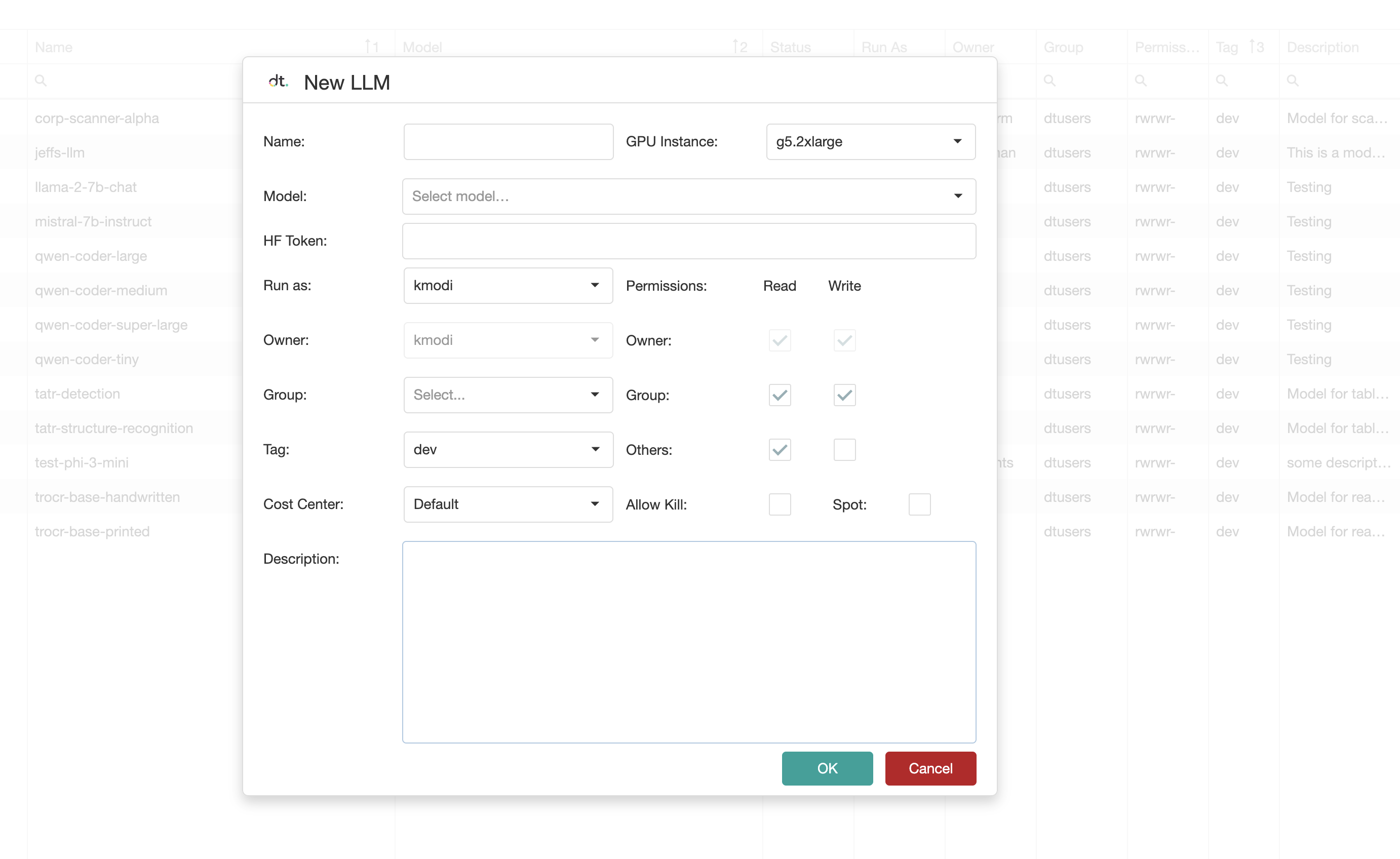Click the dt logo in dialog header

pos(278,82)
